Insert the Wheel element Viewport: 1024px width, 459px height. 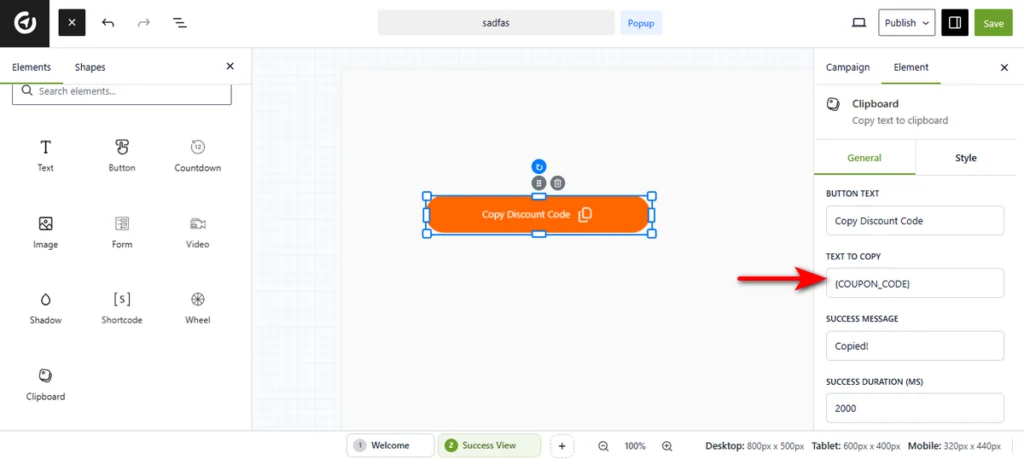[x=197, y=307]
